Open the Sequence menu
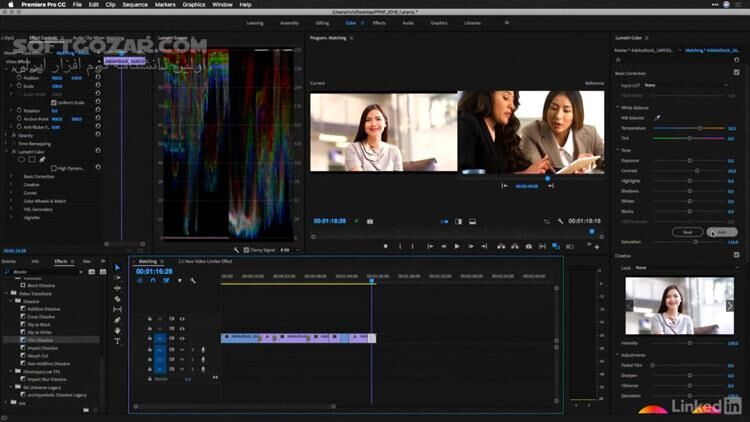 pyautogui.click(x=135, y=4)
